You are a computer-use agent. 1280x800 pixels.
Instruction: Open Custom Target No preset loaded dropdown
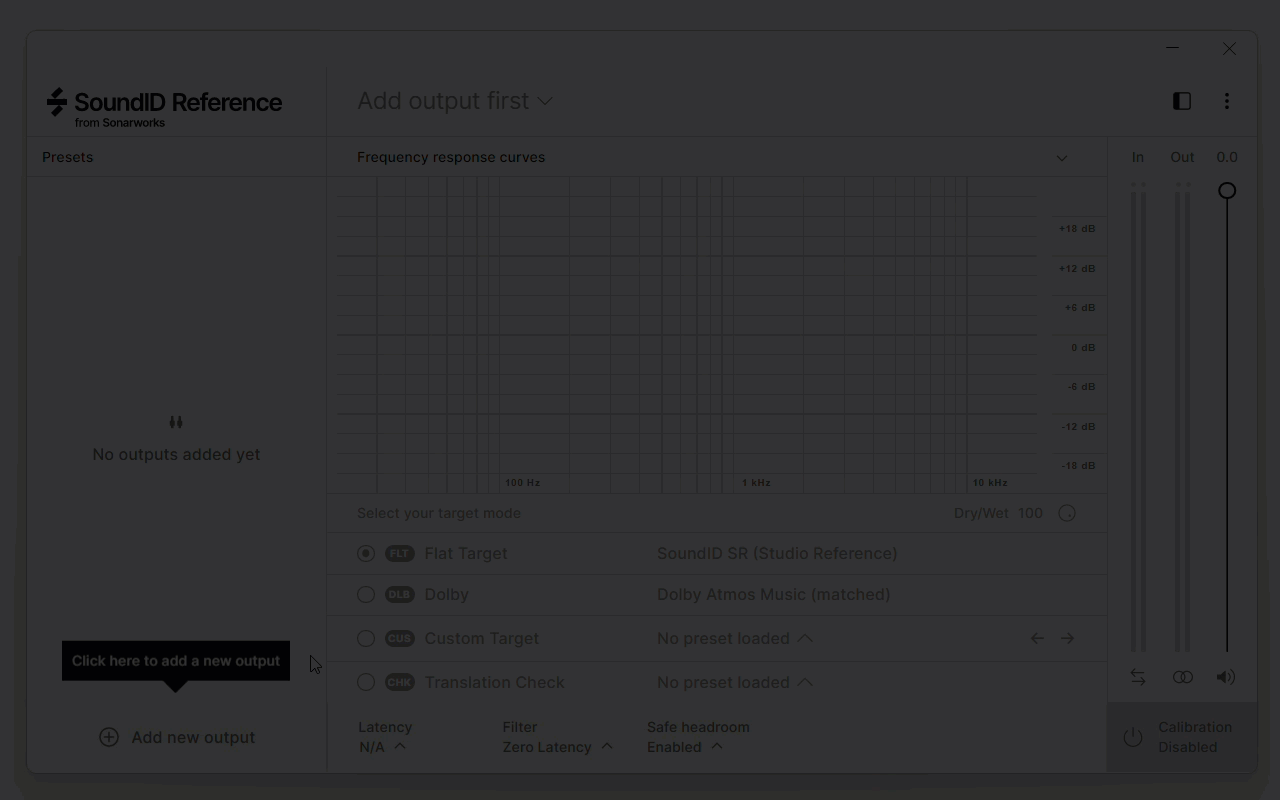tap(735, 638)
